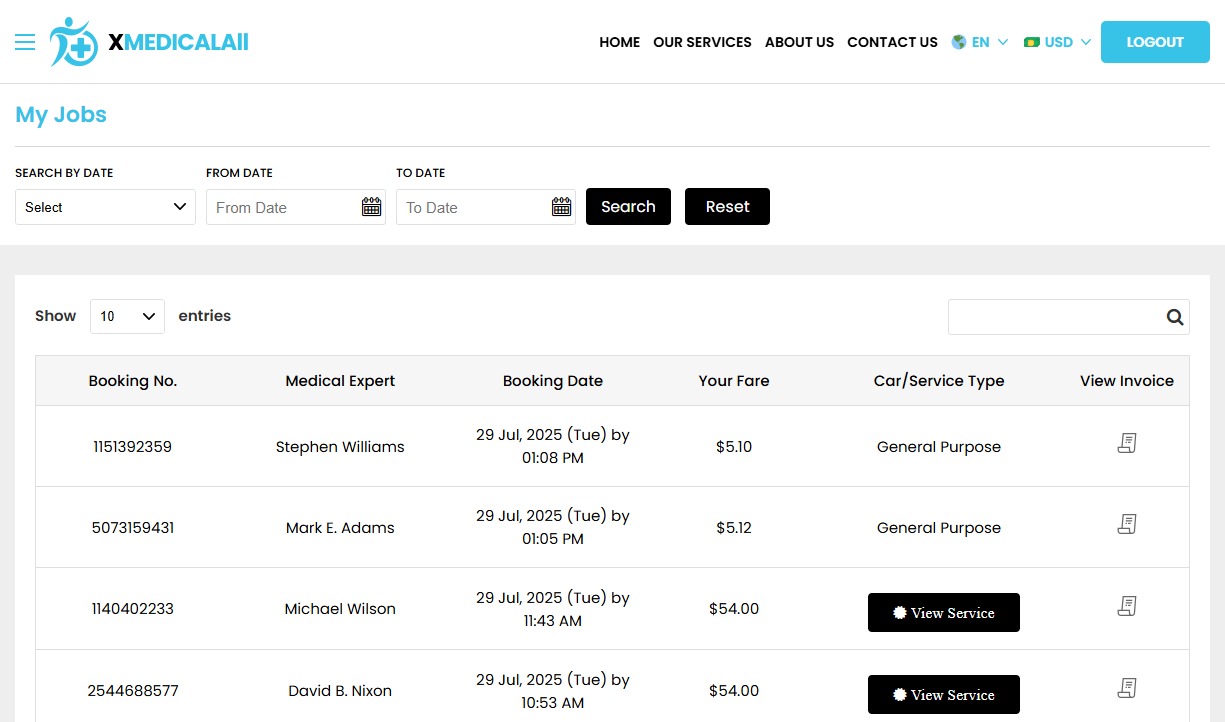The image size is (1225, 722).
Task: Click the XMedicalAll logo
Action: tap(150, 42)
